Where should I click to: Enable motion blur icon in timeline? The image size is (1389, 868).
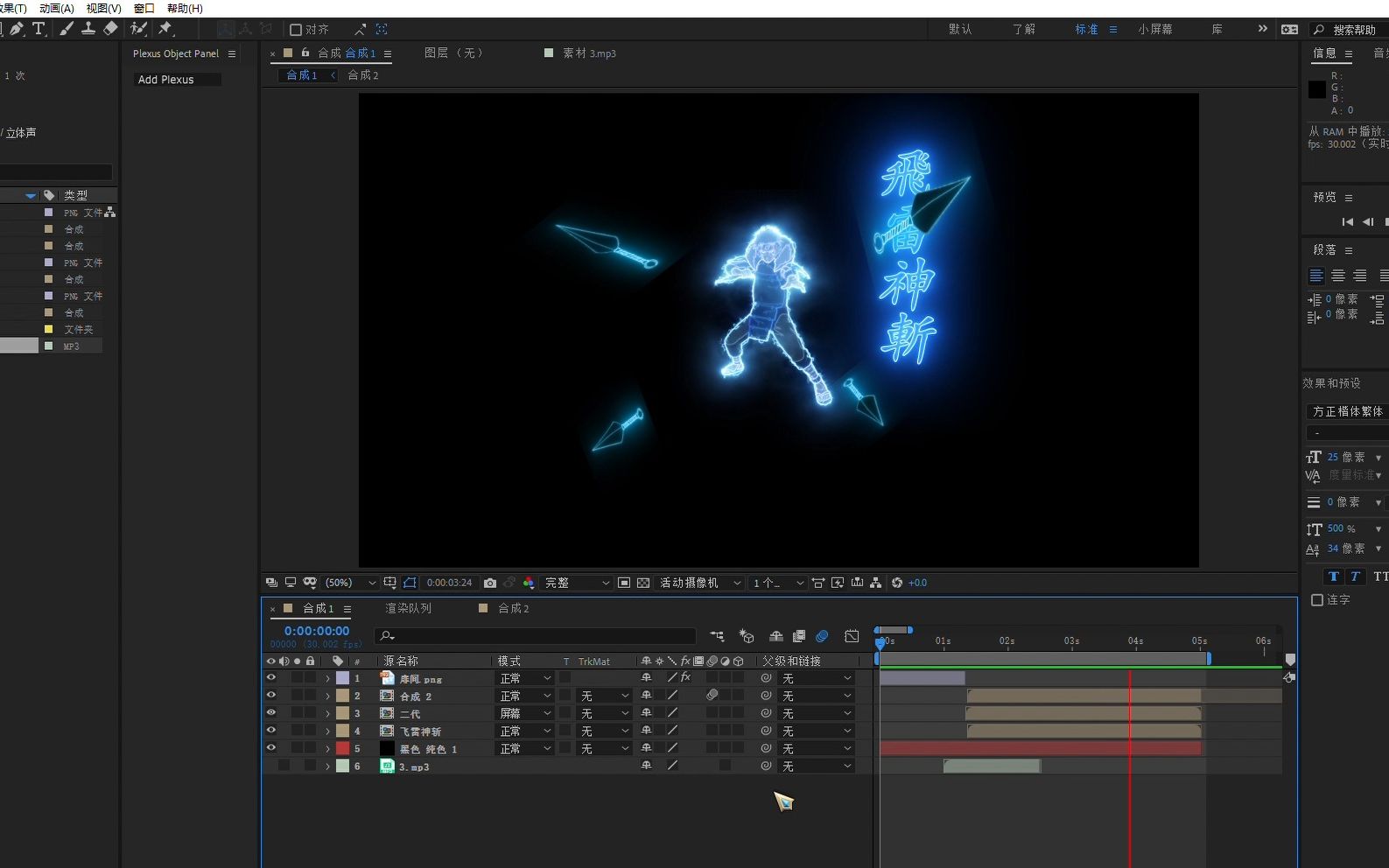click(822, 636)
